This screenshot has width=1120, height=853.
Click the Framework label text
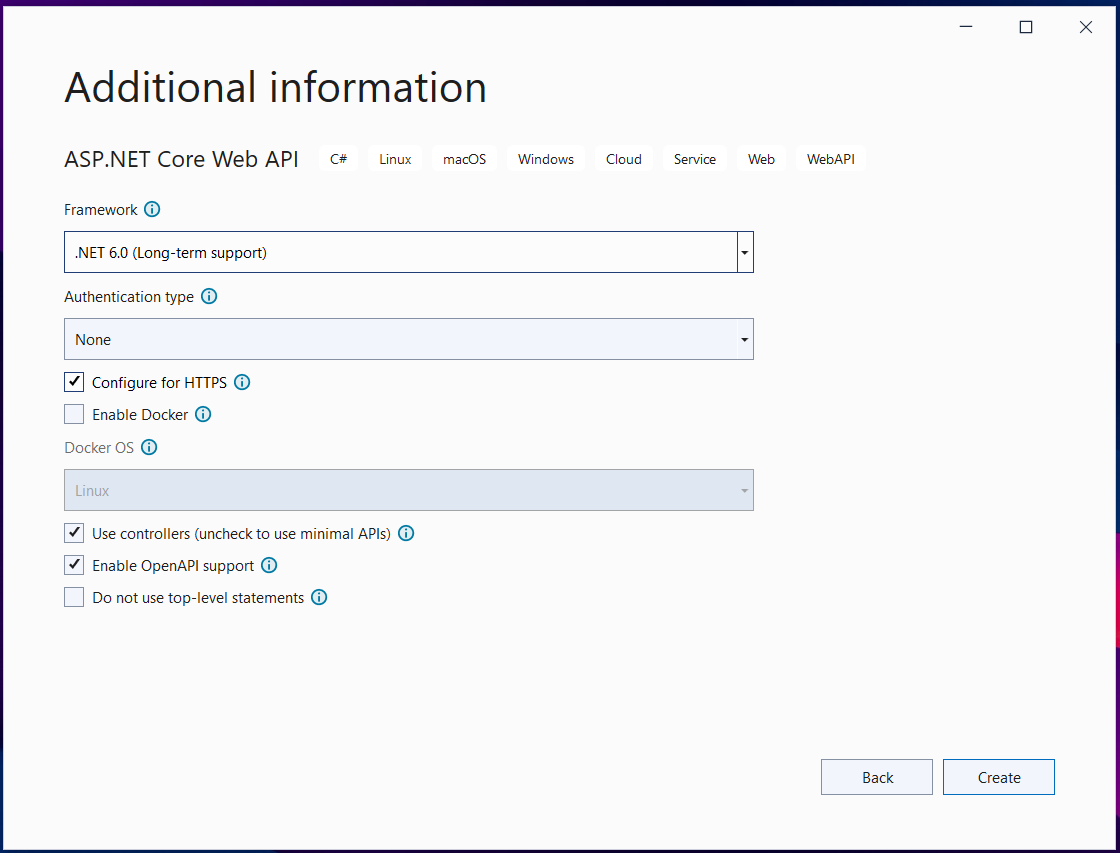pos(101,209)
